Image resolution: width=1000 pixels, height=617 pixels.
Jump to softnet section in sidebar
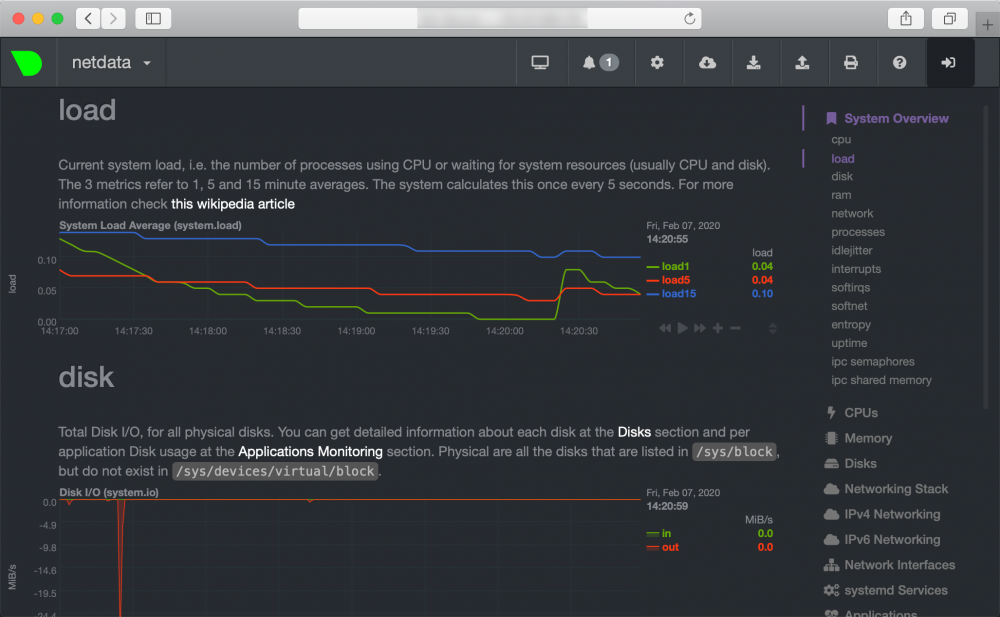tap(849, 306)
